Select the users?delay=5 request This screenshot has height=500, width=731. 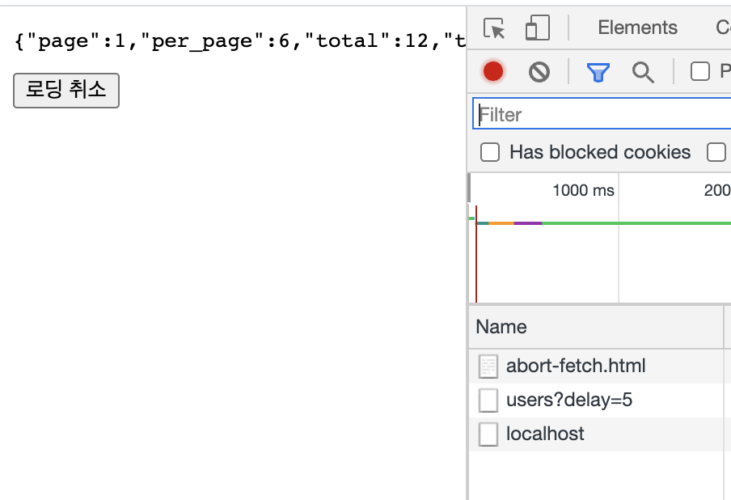[x=569, y=400]
